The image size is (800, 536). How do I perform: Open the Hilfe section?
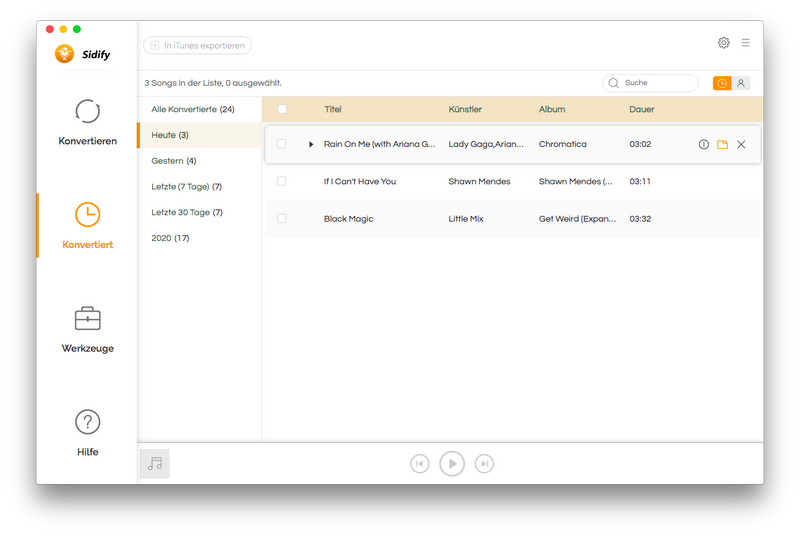88,433
